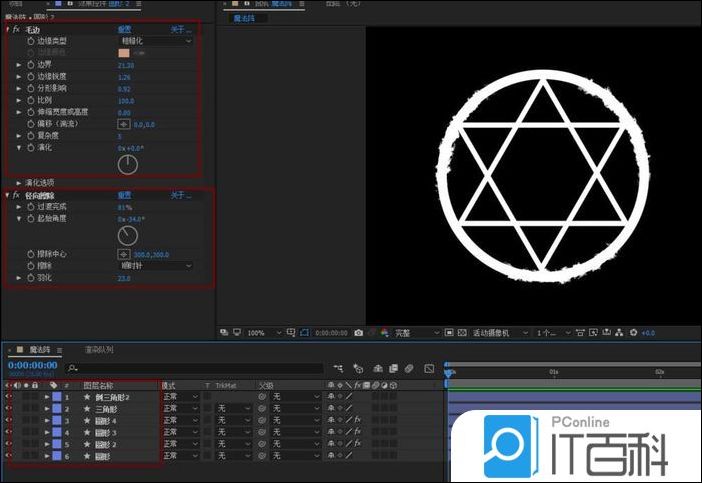Click the 边缘颜色 color swatch
The width and height of the screenshot is (702, 483).
coord(124,52)
